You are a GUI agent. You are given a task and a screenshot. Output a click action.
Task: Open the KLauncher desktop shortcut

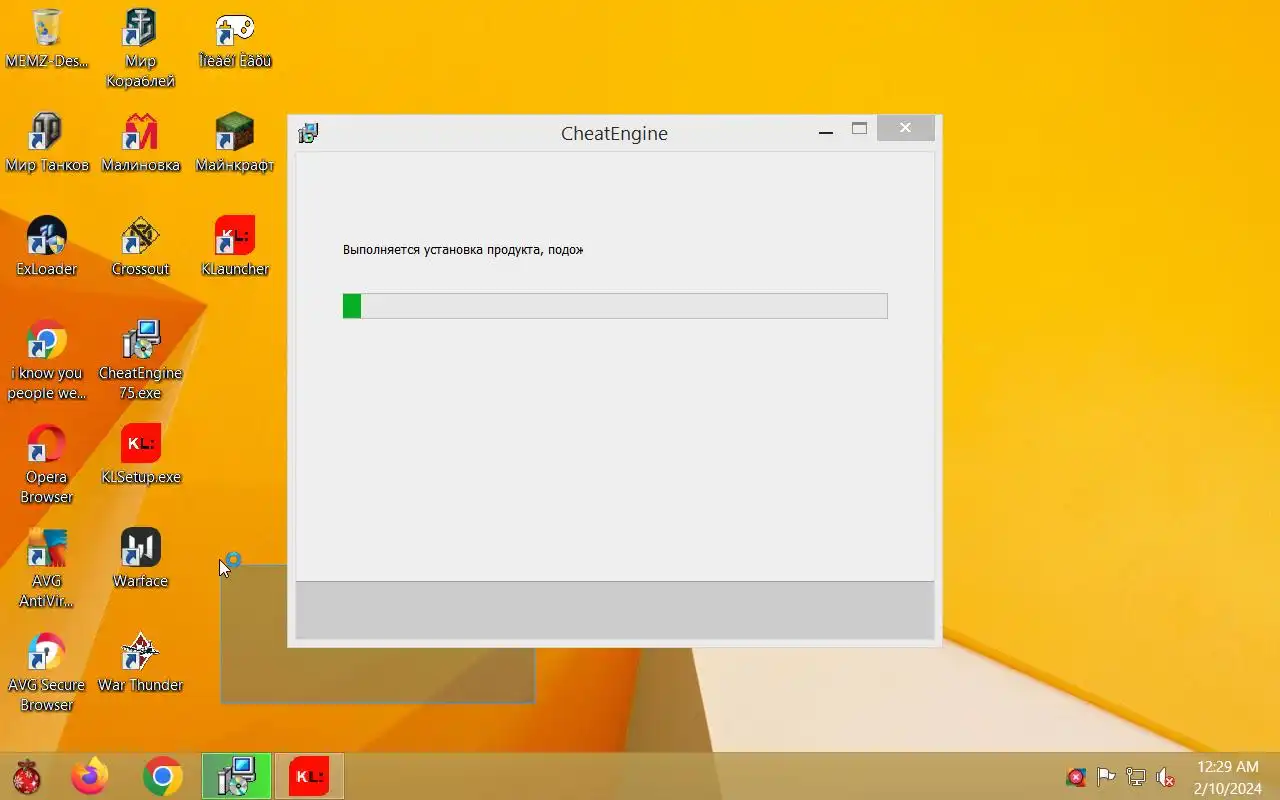tap(234, 246)
